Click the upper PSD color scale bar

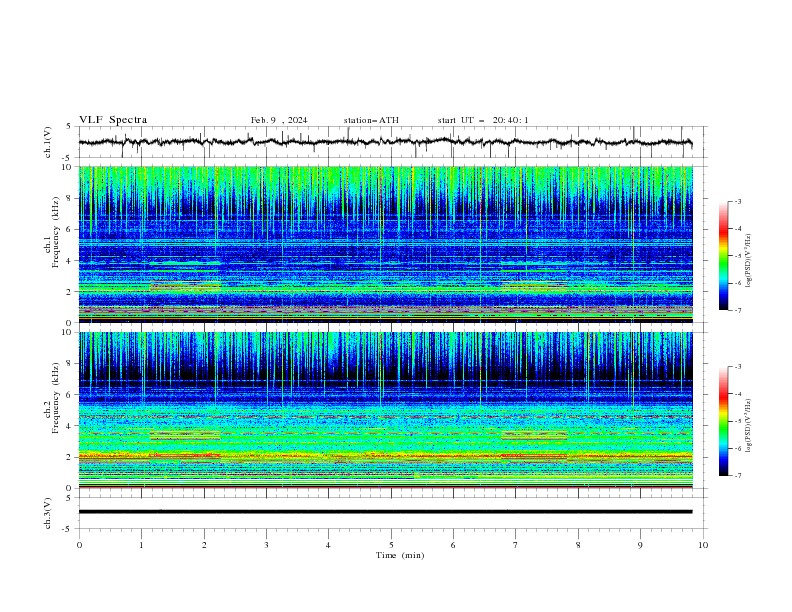coord(724,256)
